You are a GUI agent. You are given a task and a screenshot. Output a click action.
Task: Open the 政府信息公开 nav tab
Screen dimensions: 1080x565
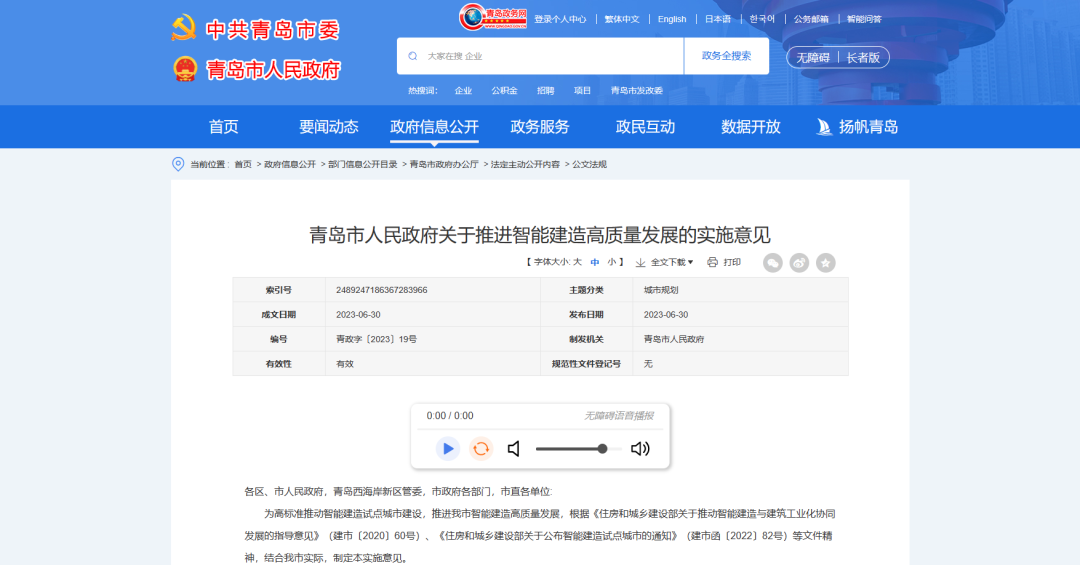click(434, 127)
